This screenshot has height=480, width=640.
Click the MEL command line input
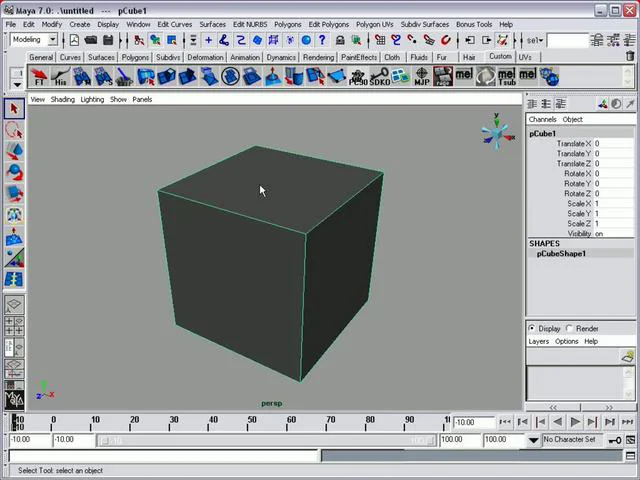(163, 456)
